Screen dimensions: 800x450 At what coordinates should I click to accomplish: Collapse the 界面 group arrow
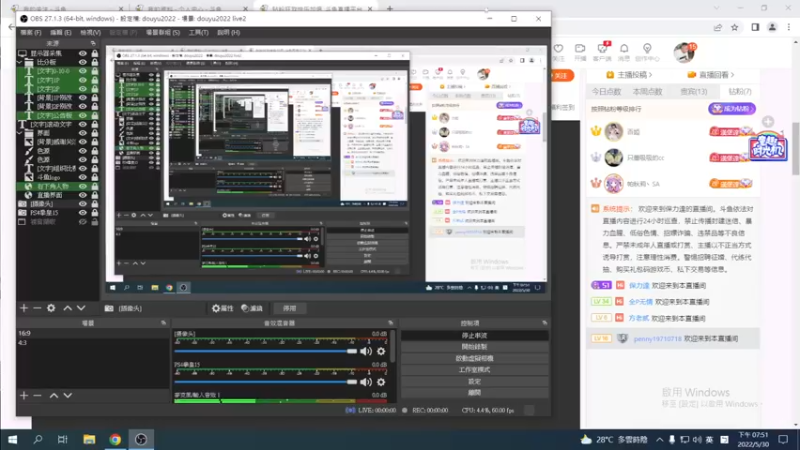pyautogui.click(x=20, y=133)
